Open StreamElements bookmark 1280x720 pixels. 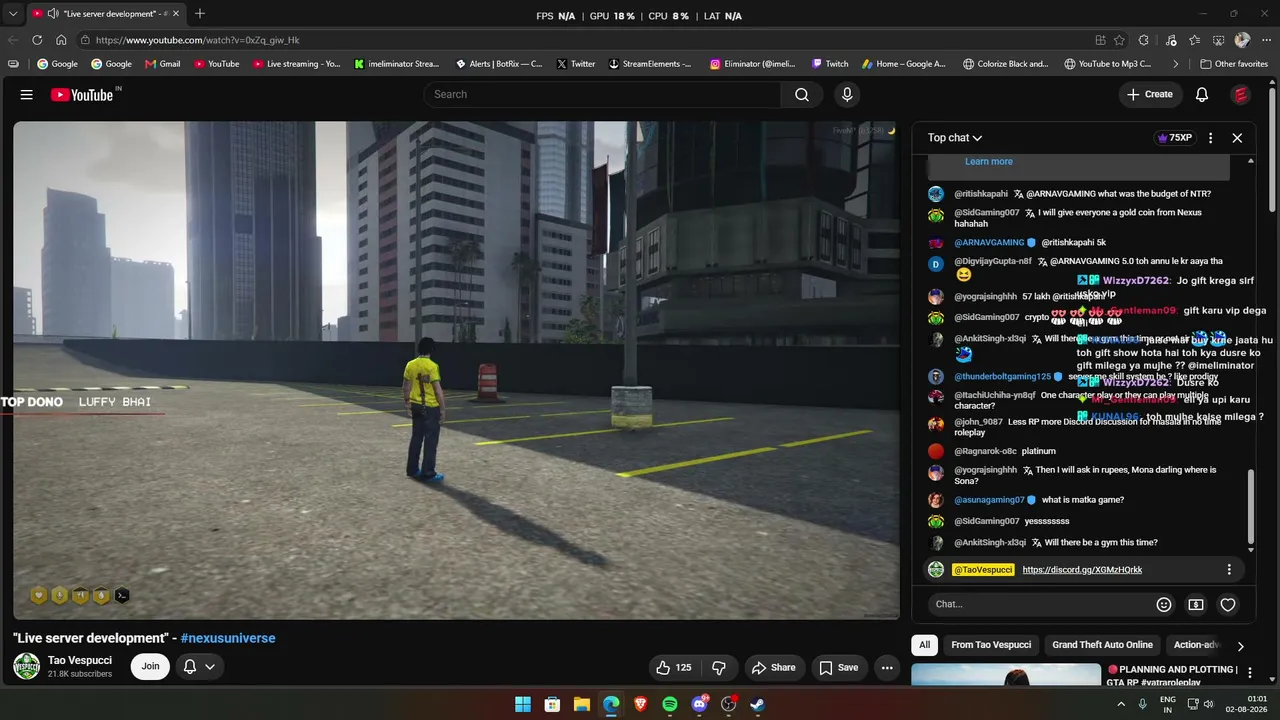coord(649,64)
